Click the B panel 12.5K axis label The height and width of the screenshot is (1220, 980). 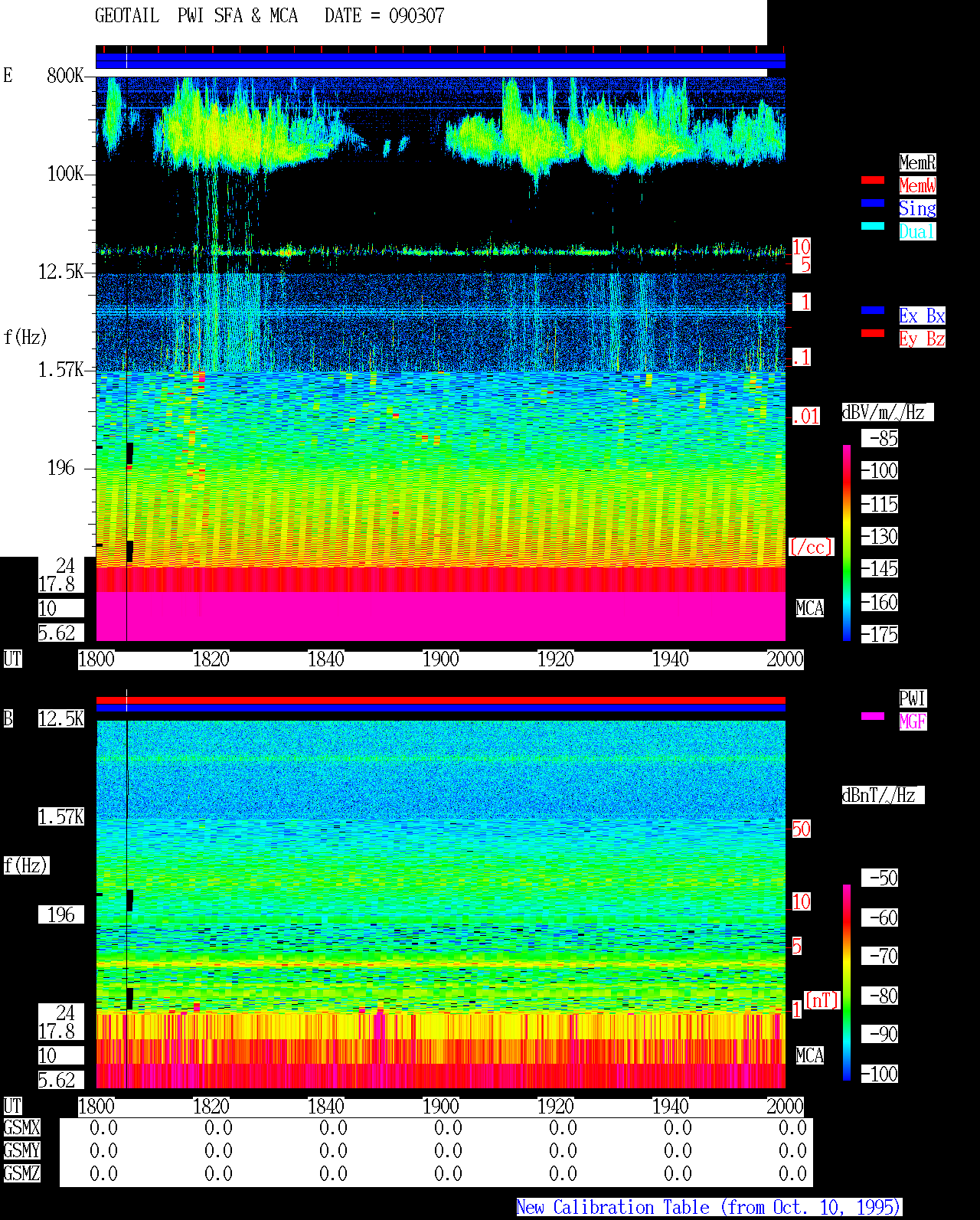pos(61,718)
